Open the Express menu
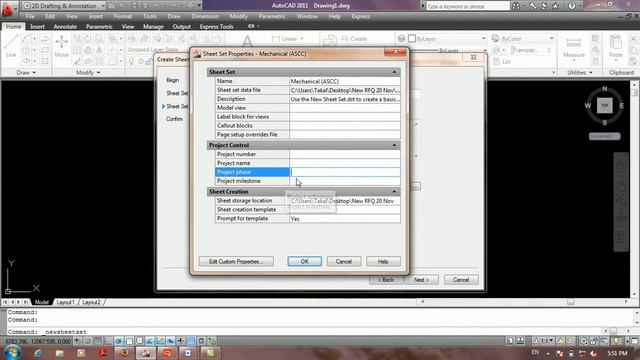The height and width of the screenshot is (360, 640). coord(360,16)
